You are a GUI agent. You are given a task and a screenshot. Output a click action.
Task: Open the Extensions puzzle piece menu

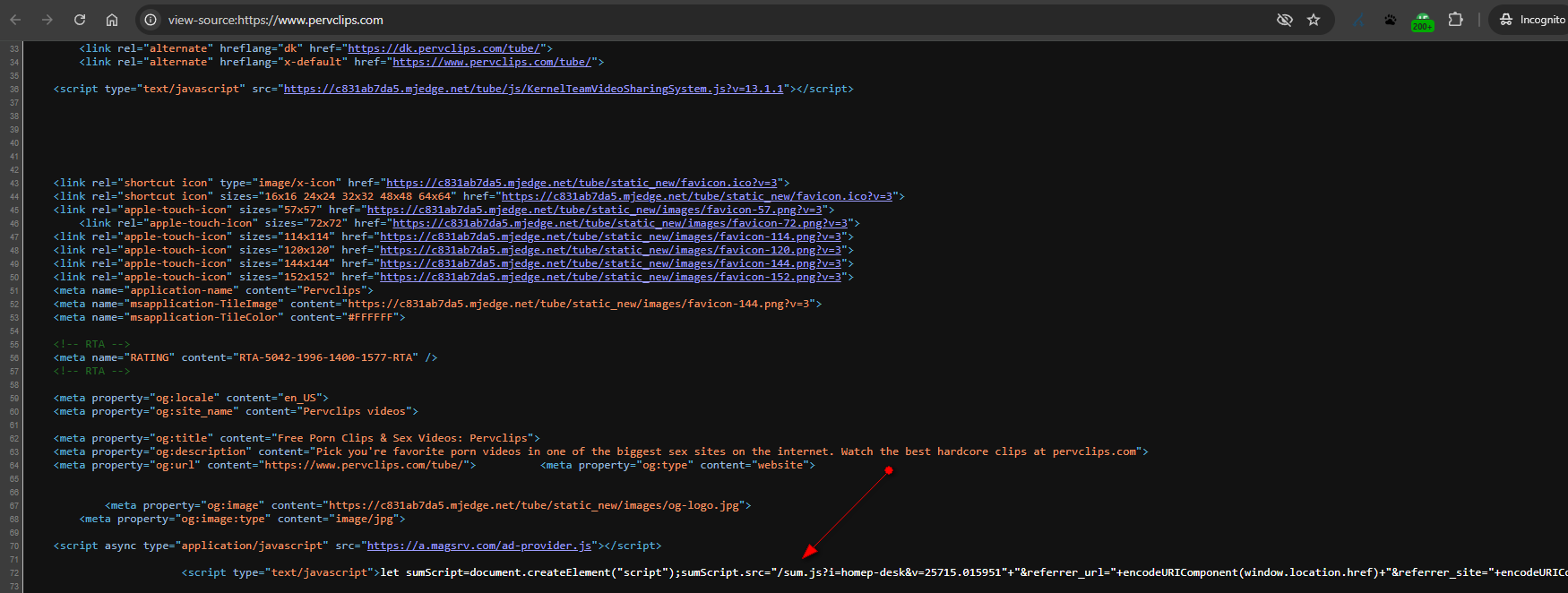click(x=1456, y=20)
